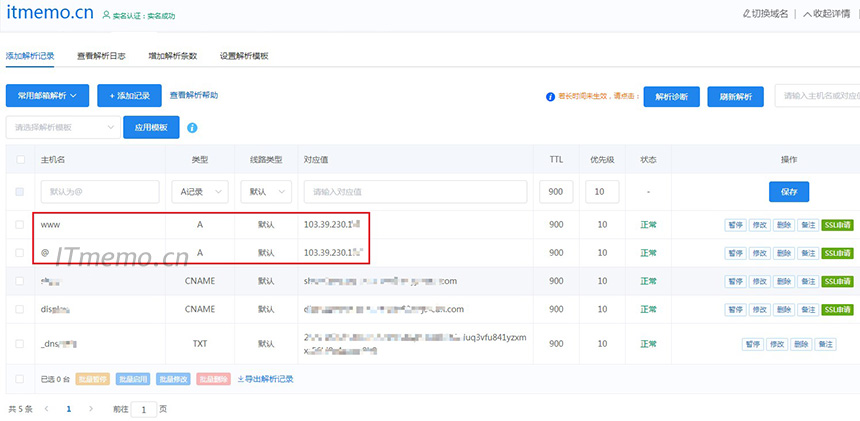860x421 pixels.
Task: Click the info icon before 若长时间未生效 notice
Action: [x=551, y=97]
